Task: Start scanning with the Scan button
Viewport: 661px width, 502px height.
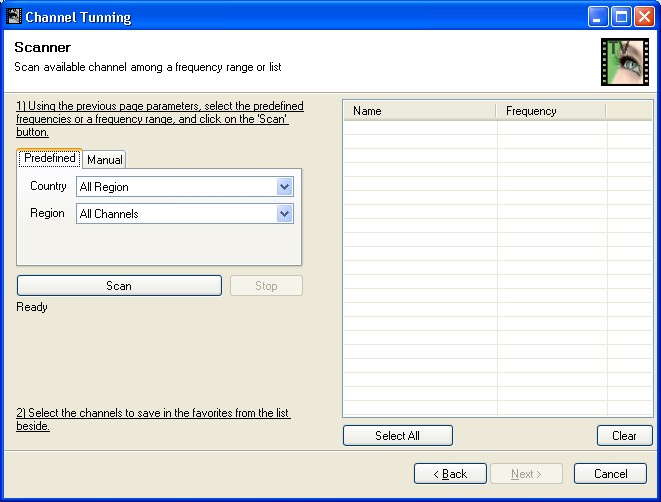Action: tap(119, 286)
